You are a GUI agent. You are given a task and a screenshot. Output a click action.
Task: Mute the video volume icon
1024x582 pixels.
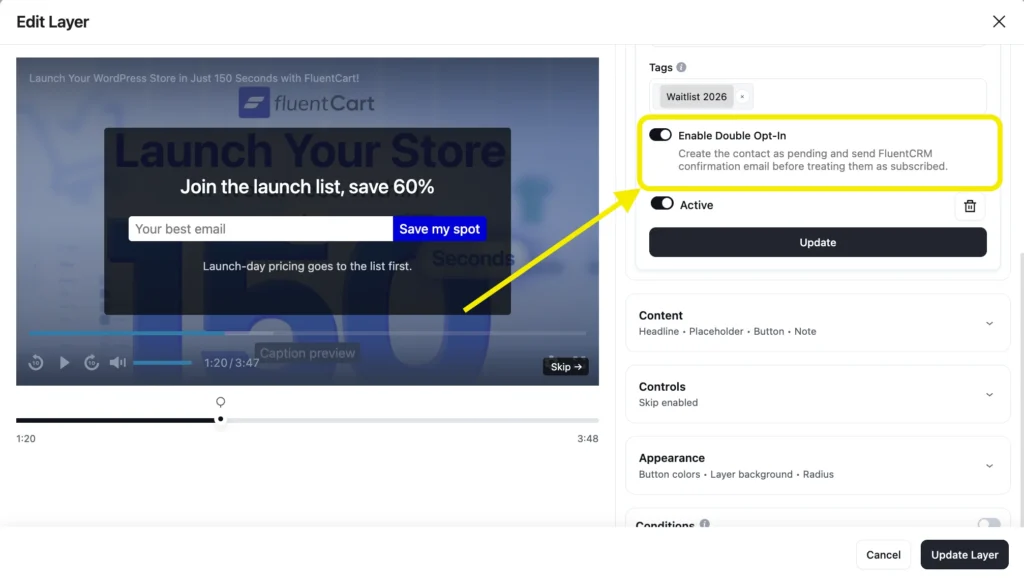(118, 363)
